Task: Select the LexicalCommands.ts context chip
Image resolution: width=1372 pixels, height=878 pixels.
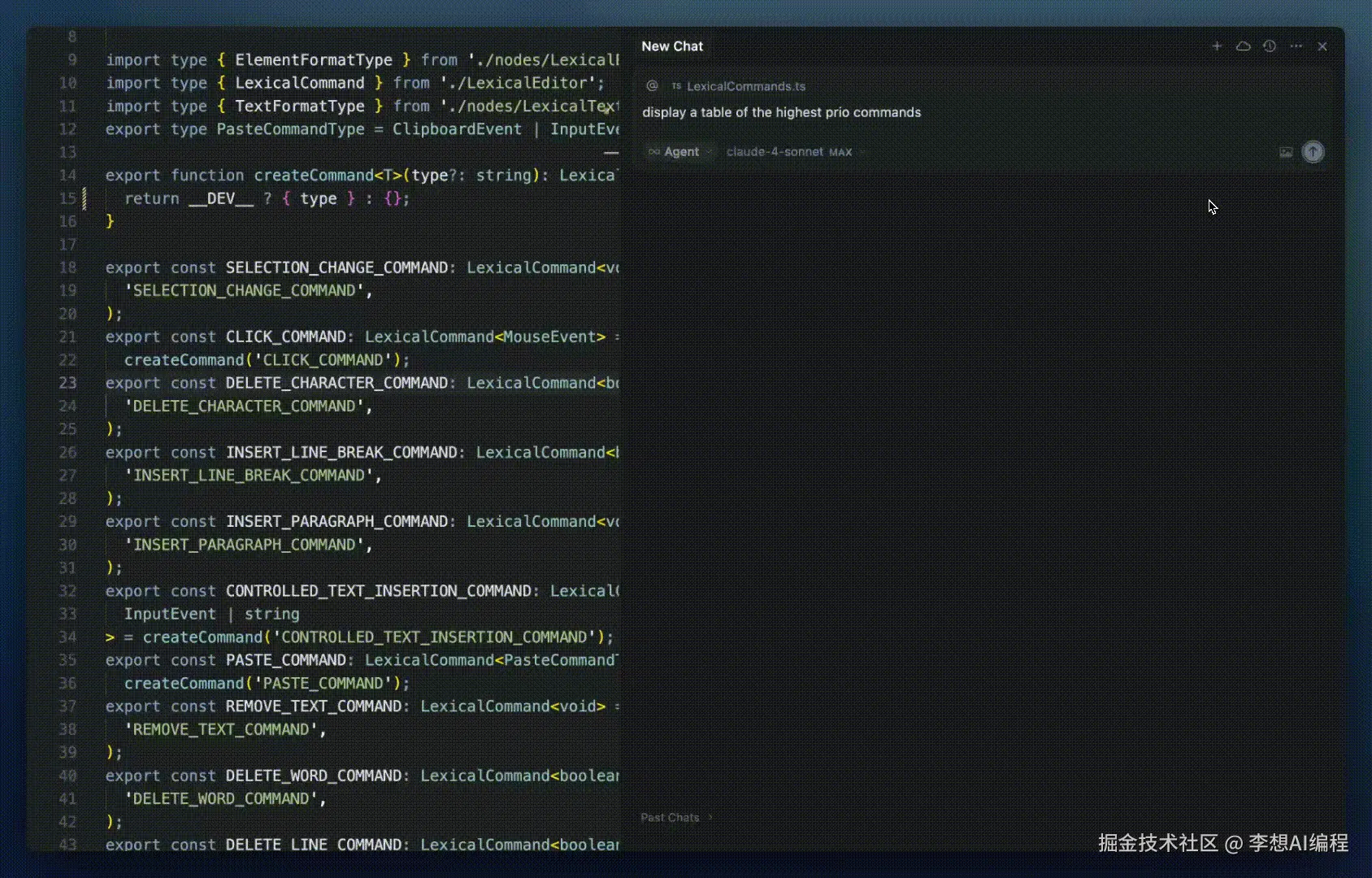Action: pos(739,86)
